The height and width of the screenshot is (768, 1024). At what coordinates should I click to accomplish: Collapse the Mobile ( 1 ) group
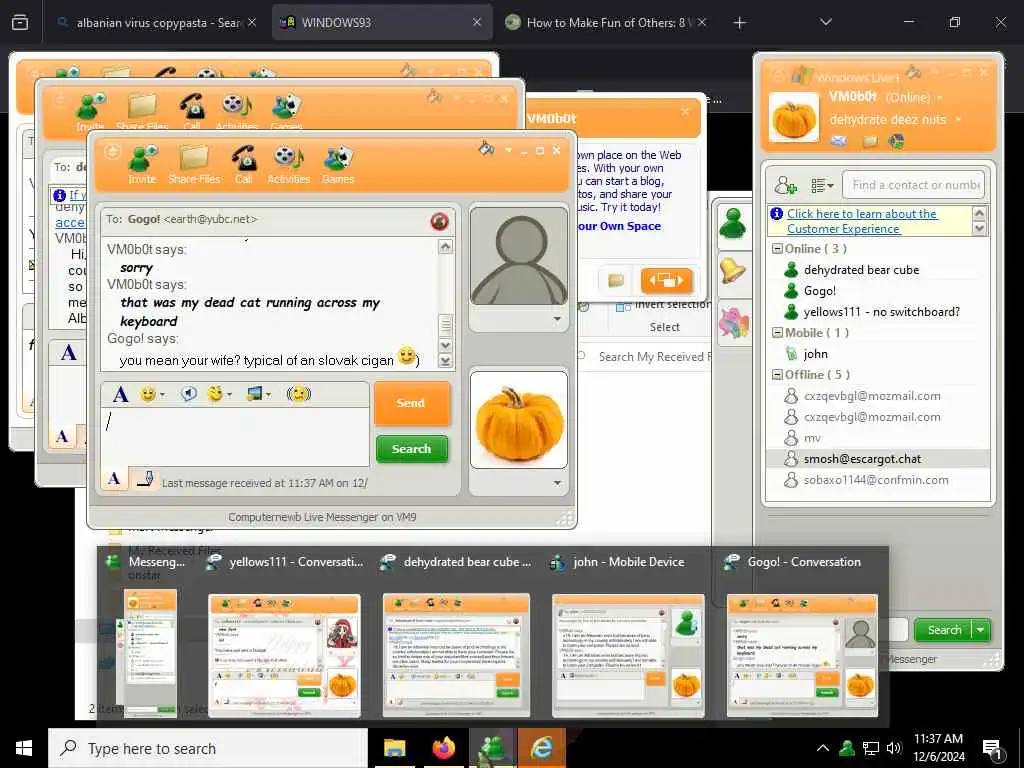777,332
